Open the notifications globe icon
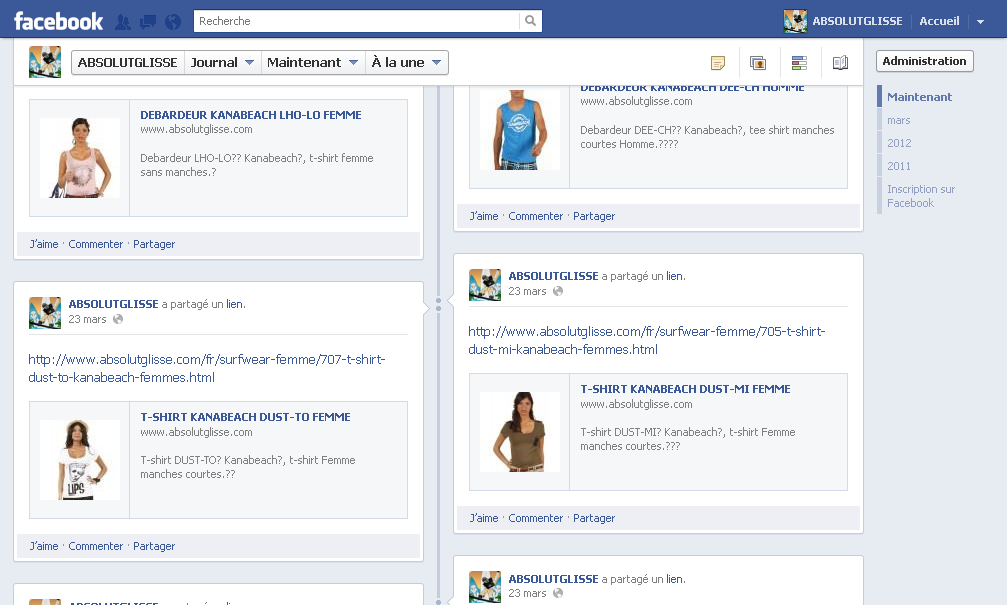The width and height of the screenshot is (1007, 605). click(x=173, y=22)
